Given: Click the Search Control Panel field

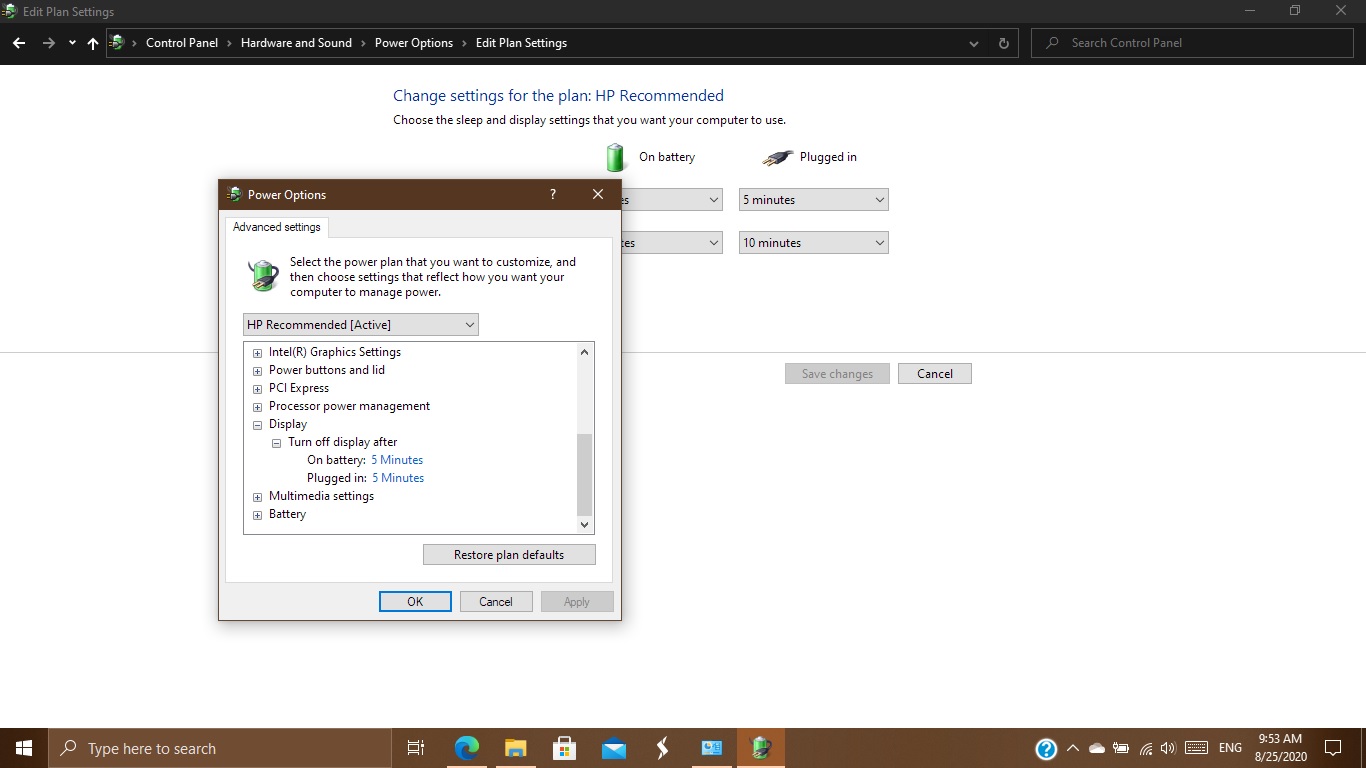Looking at the screenshot, I should (x=1191, y=43).
